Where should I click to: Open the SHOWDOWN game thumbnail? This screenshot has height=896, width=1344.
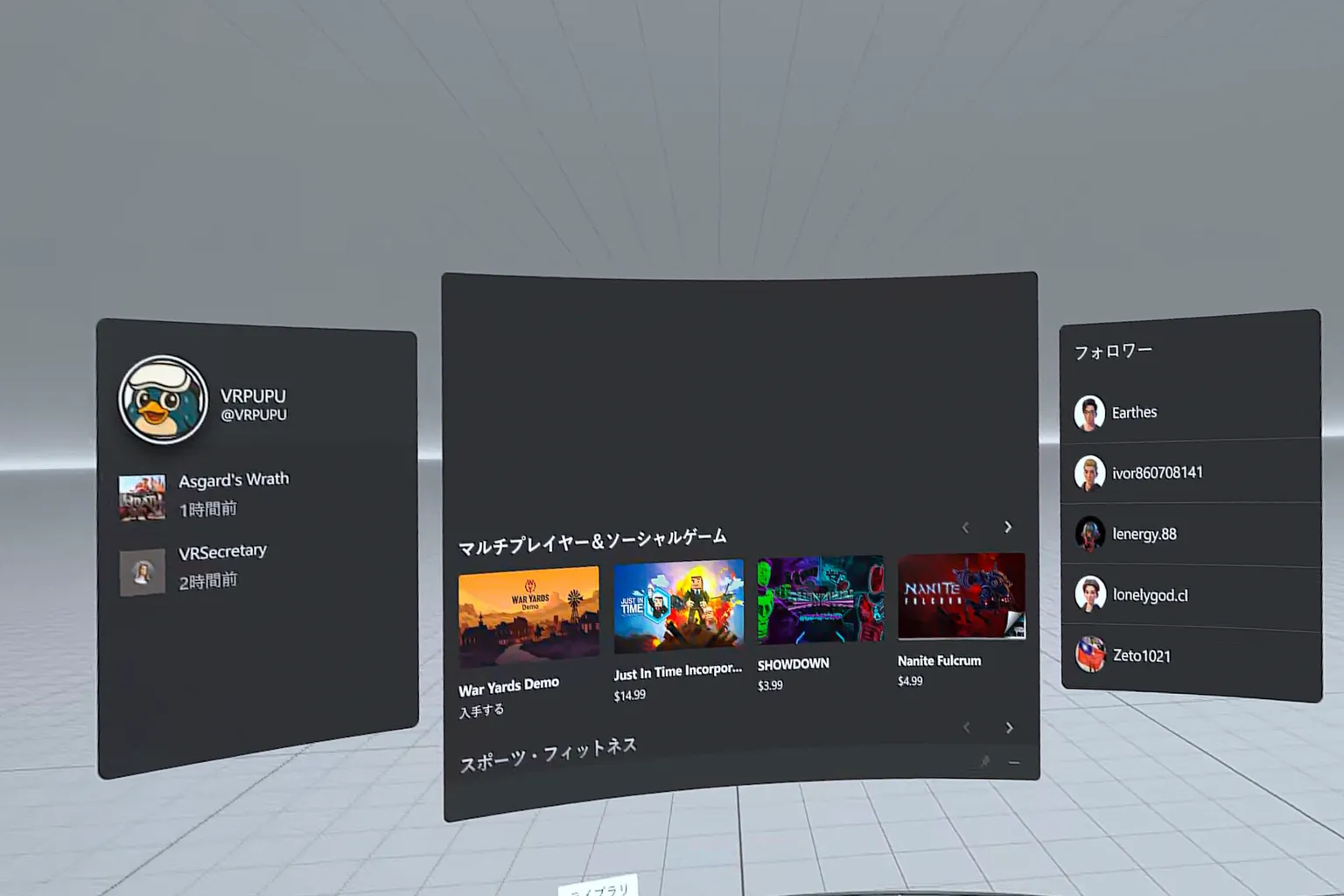pyautogui.click(x=821, y=600)
